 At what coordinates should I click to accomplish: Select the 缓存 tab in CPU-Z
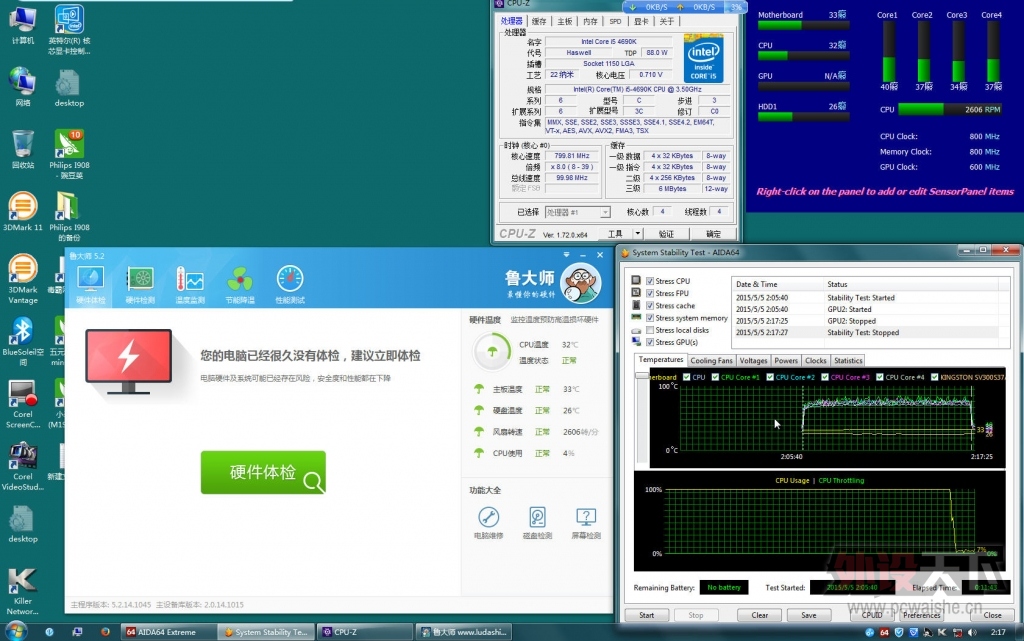click(539, 22)
